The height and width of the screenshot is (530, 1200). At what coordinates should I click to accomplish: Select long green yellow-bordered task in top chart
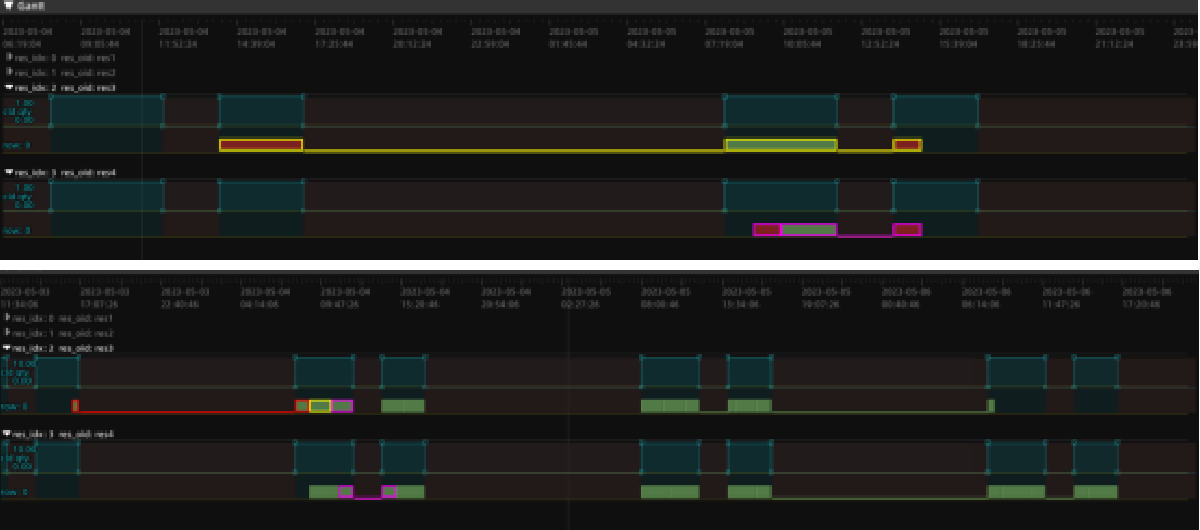[x=780, y=145]
